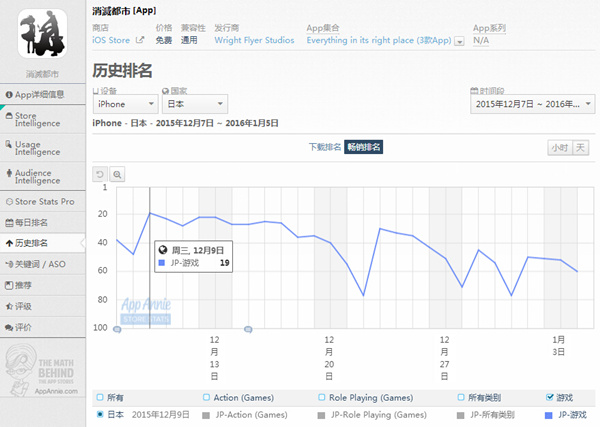600x427 pixels.
Task: Click external link icon next to iOS Store
Action: [x=140, y=40]
